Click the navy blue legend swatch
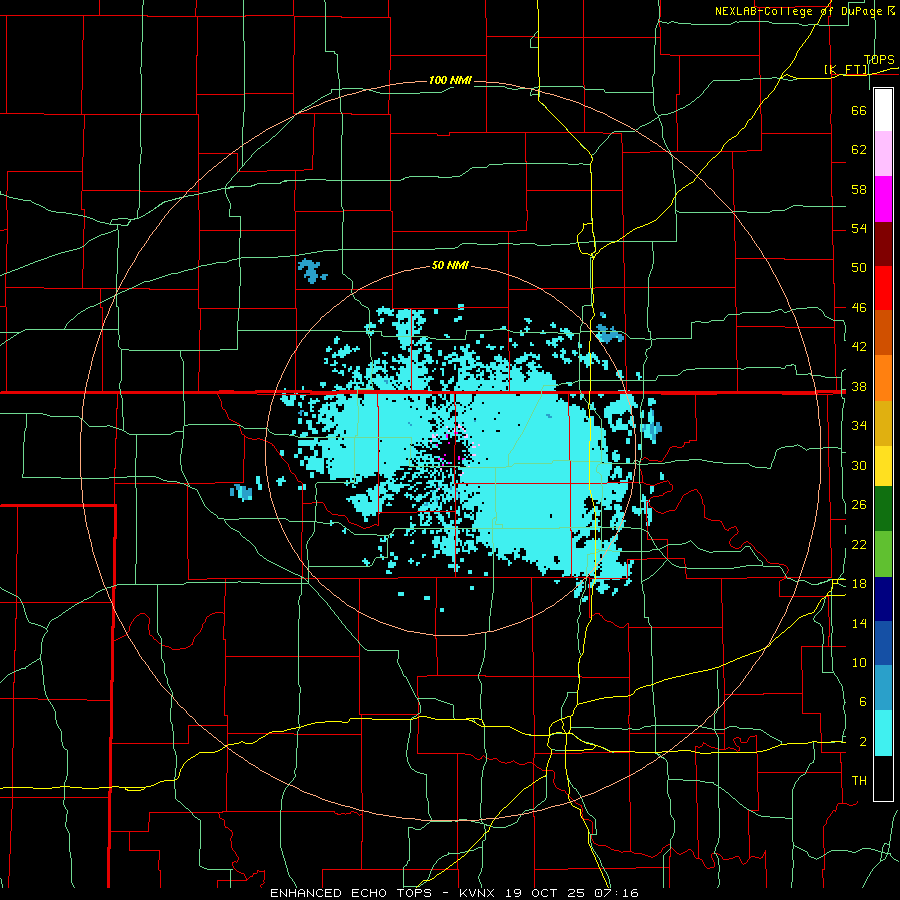The width and height of the screenshot is (900, 900). point(883,599)
